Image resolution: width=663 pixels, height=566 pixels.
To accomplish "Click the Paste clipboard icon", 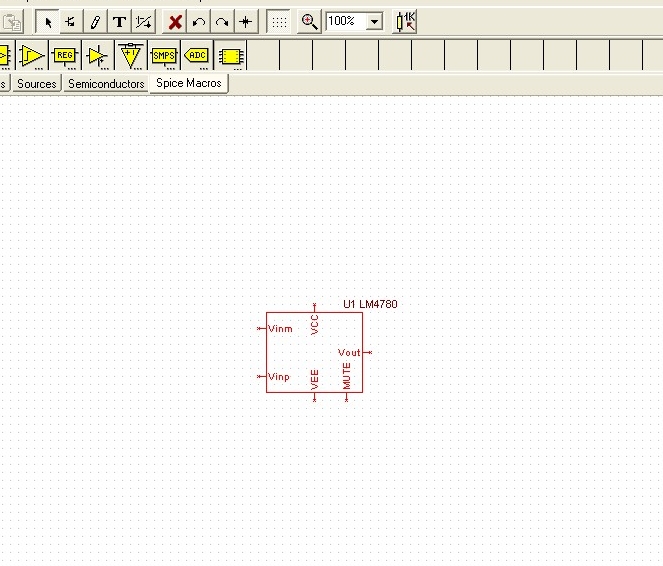I will (x=12, y=22).
